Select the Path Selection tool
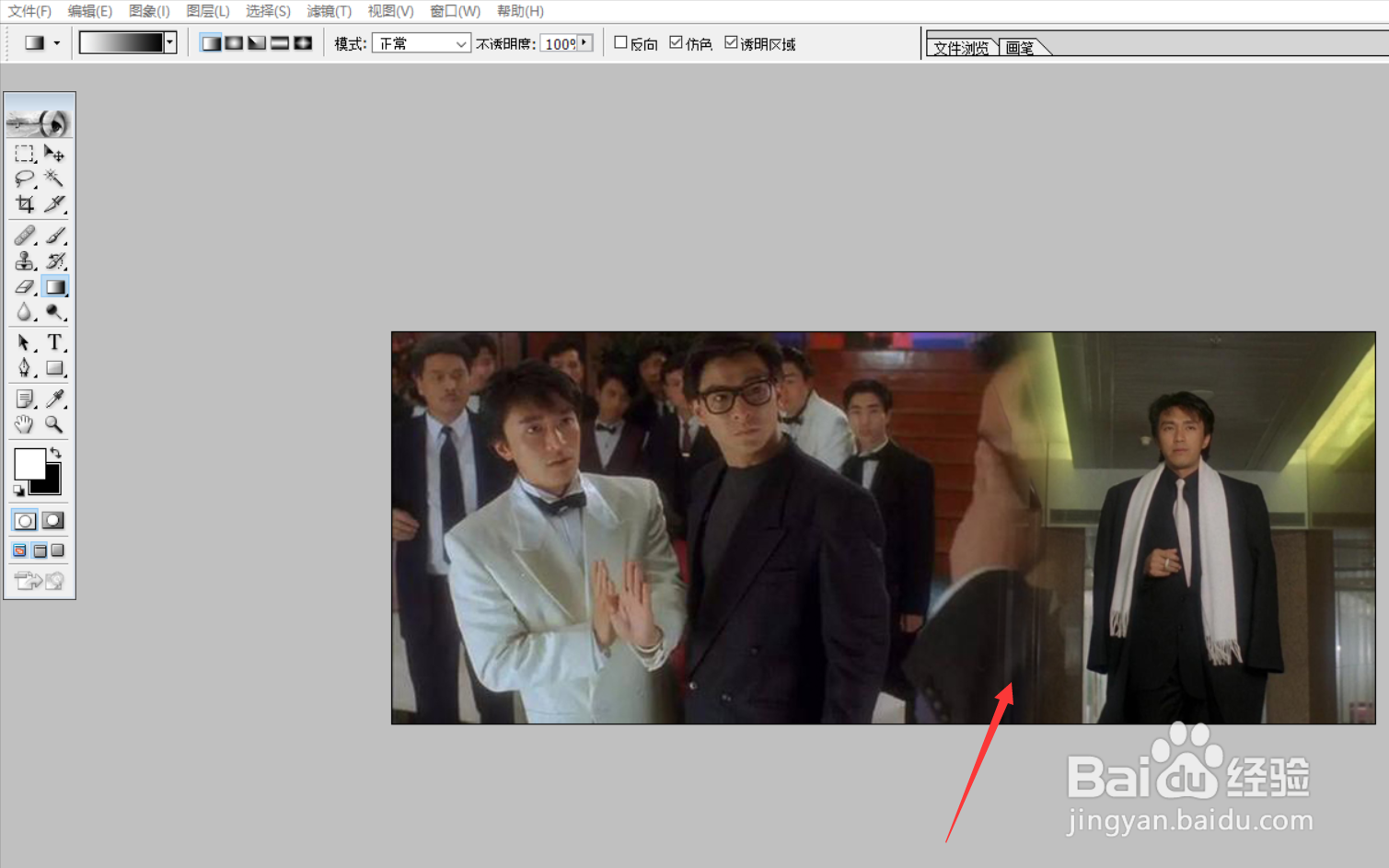Image resolution: width=1389 pixels, height=868 pixels. tap(25, 342)
